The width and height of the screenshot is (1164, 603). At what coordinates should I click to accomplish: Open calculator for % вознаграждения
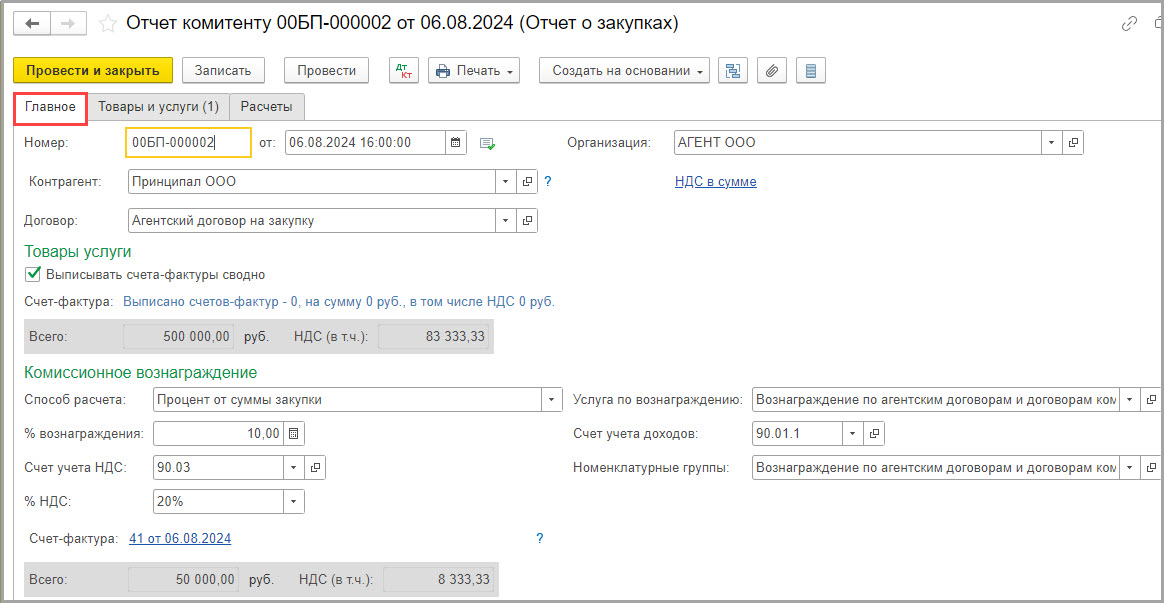tap(294, 434)
